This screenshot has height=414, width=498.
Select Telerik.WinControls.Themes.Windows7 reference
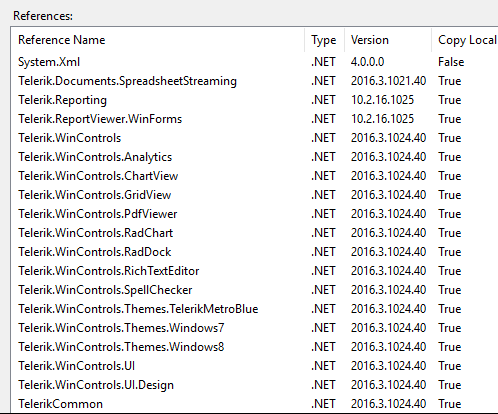(x=121, y=328)
